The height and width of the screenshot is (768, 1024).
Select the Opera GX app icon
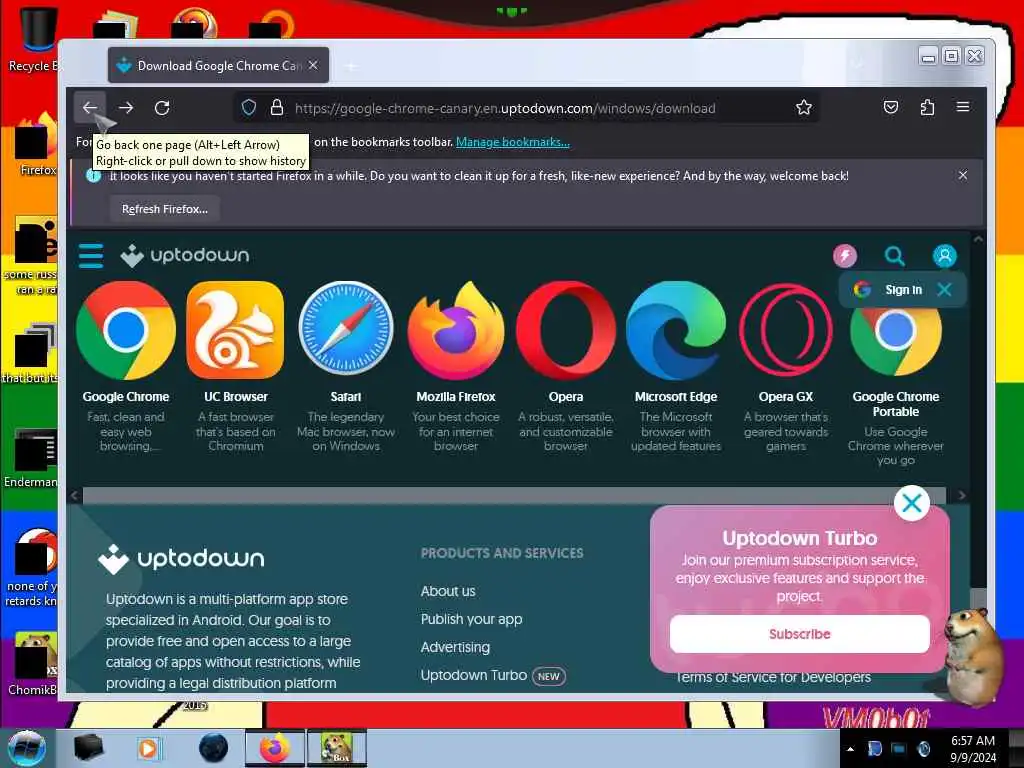tap(786, 330)
